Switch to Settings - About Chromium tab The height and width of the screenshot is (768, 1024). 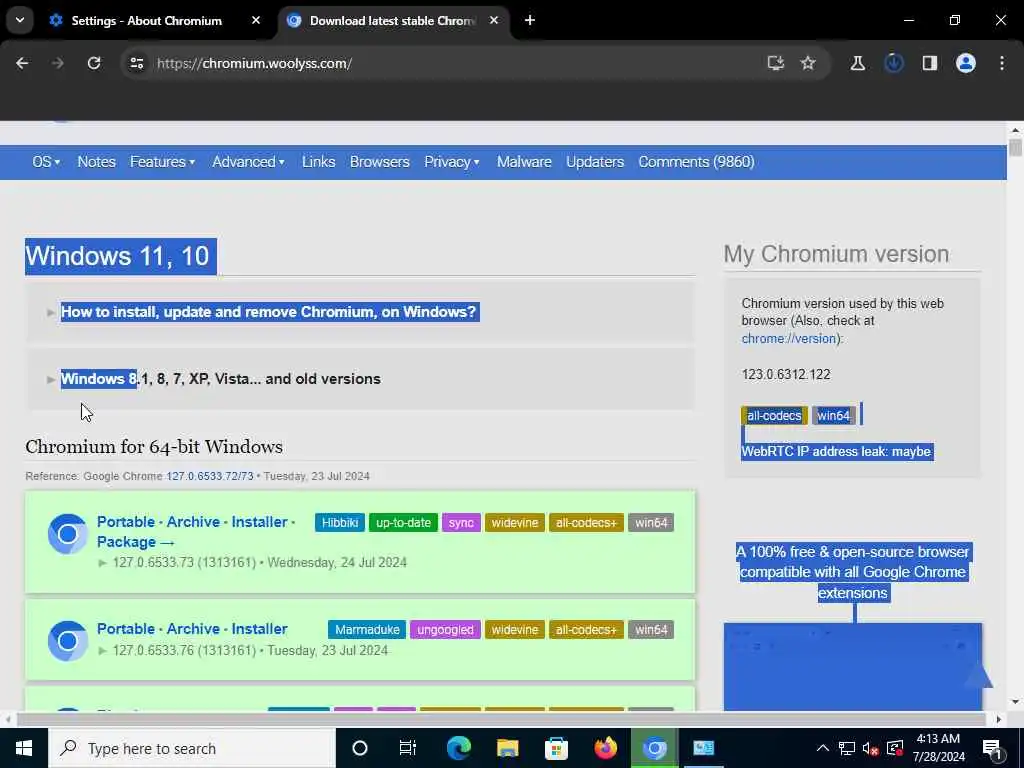pos(146,21)
